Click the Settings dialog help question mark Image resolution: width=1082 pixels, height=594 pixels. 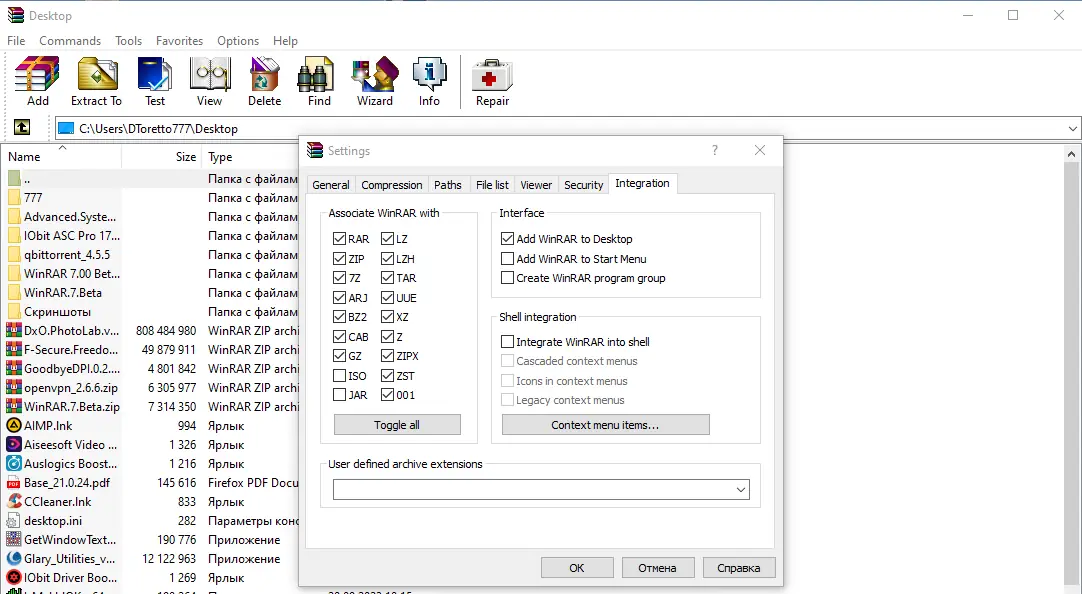click(715, 150)
